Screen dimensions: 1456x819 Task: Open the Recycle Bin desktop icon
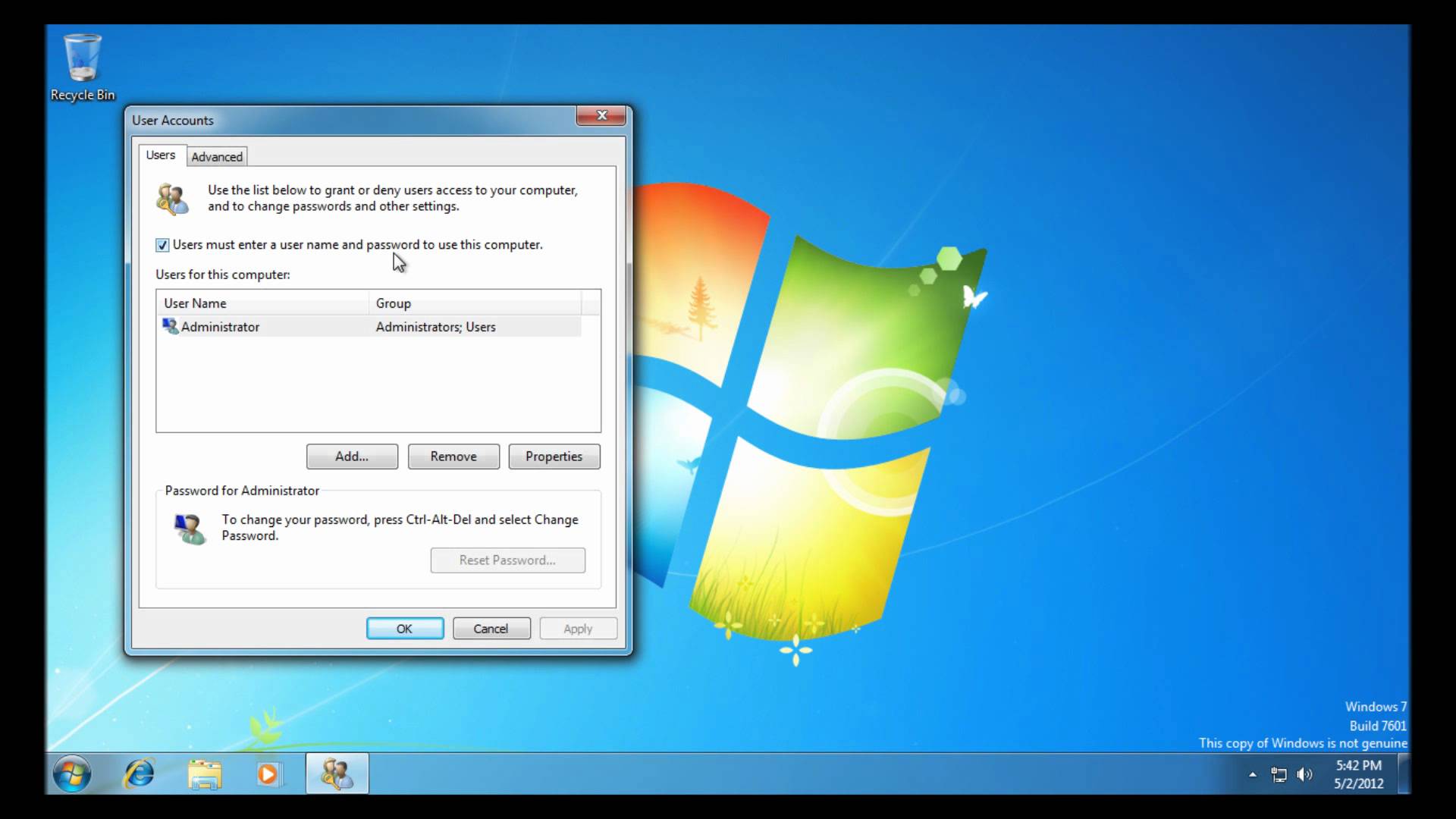(82, 67)
